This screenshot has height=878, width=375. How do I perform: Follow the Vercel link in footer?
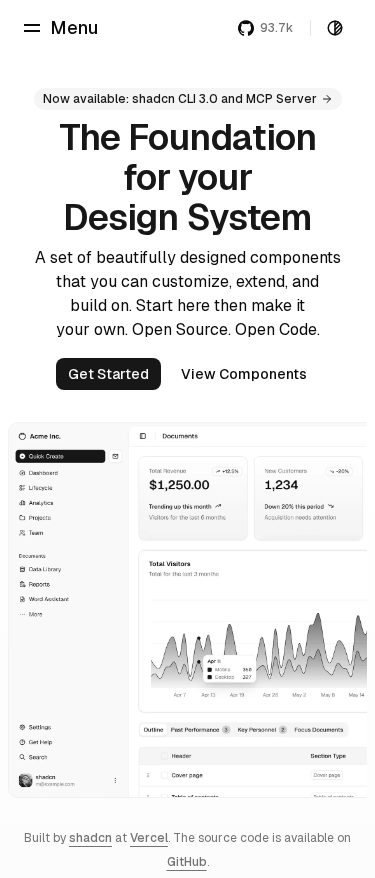click(148, 838)
